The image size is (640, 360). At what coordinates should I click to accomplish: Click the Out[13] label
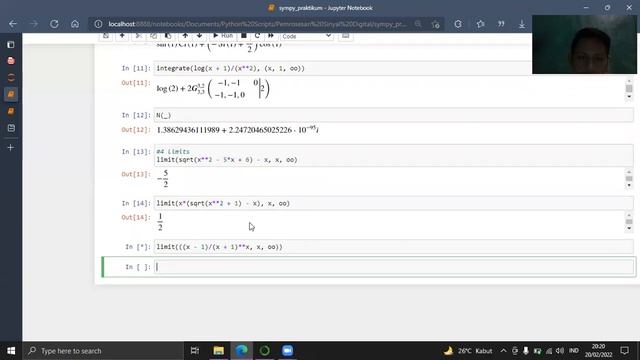coord(136,174)
